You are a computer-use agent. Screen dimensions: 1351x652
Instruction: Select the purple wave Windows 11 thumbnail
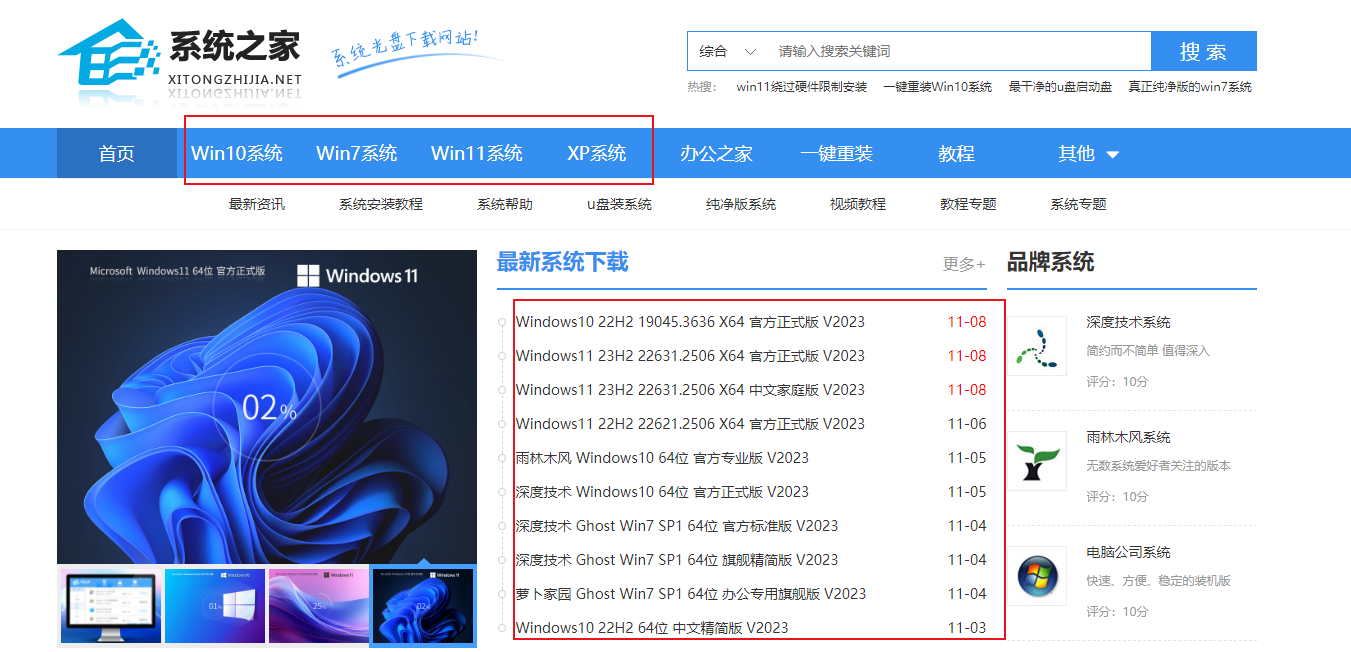pyautogui.click(x=319, y=606)
